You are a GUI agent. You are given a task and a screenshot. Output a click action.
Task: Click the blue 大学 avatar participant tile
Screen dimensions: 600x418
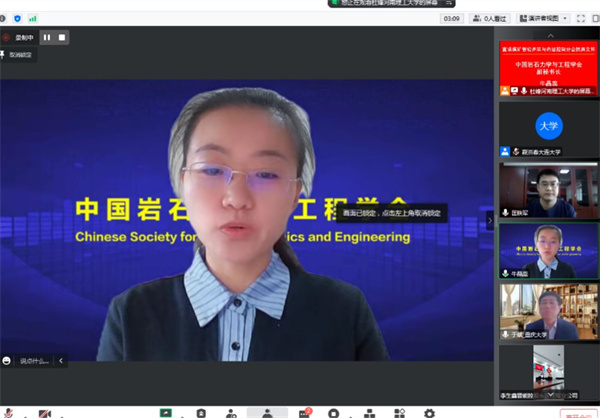[548, 128]
